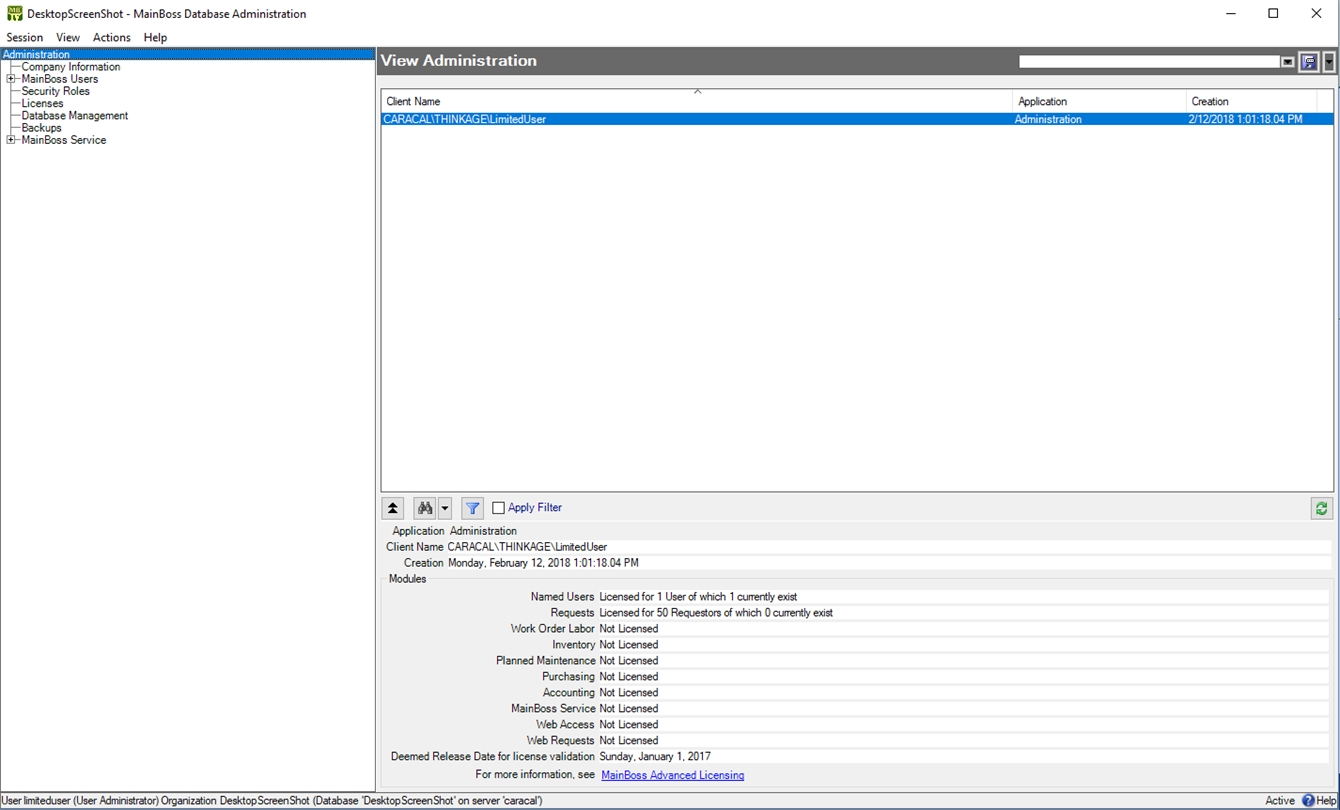Select Security Roles tree item

click(56, 91)
